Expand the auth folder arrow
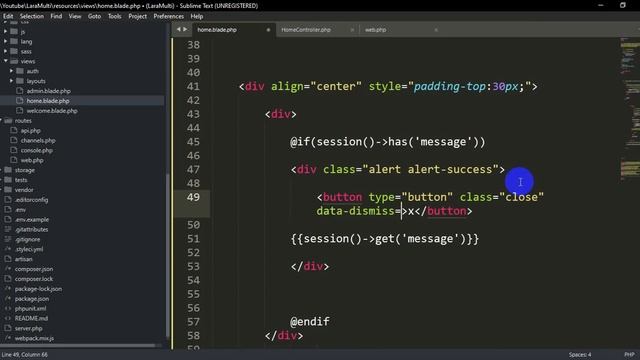 11,71
